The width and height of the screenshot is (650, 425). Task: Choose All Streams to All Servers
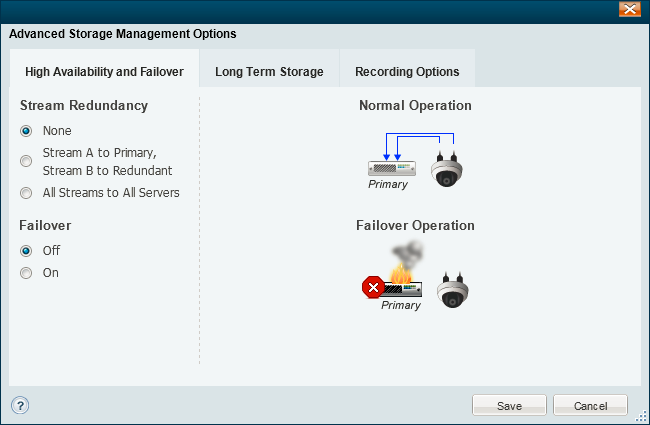(26, 193)
